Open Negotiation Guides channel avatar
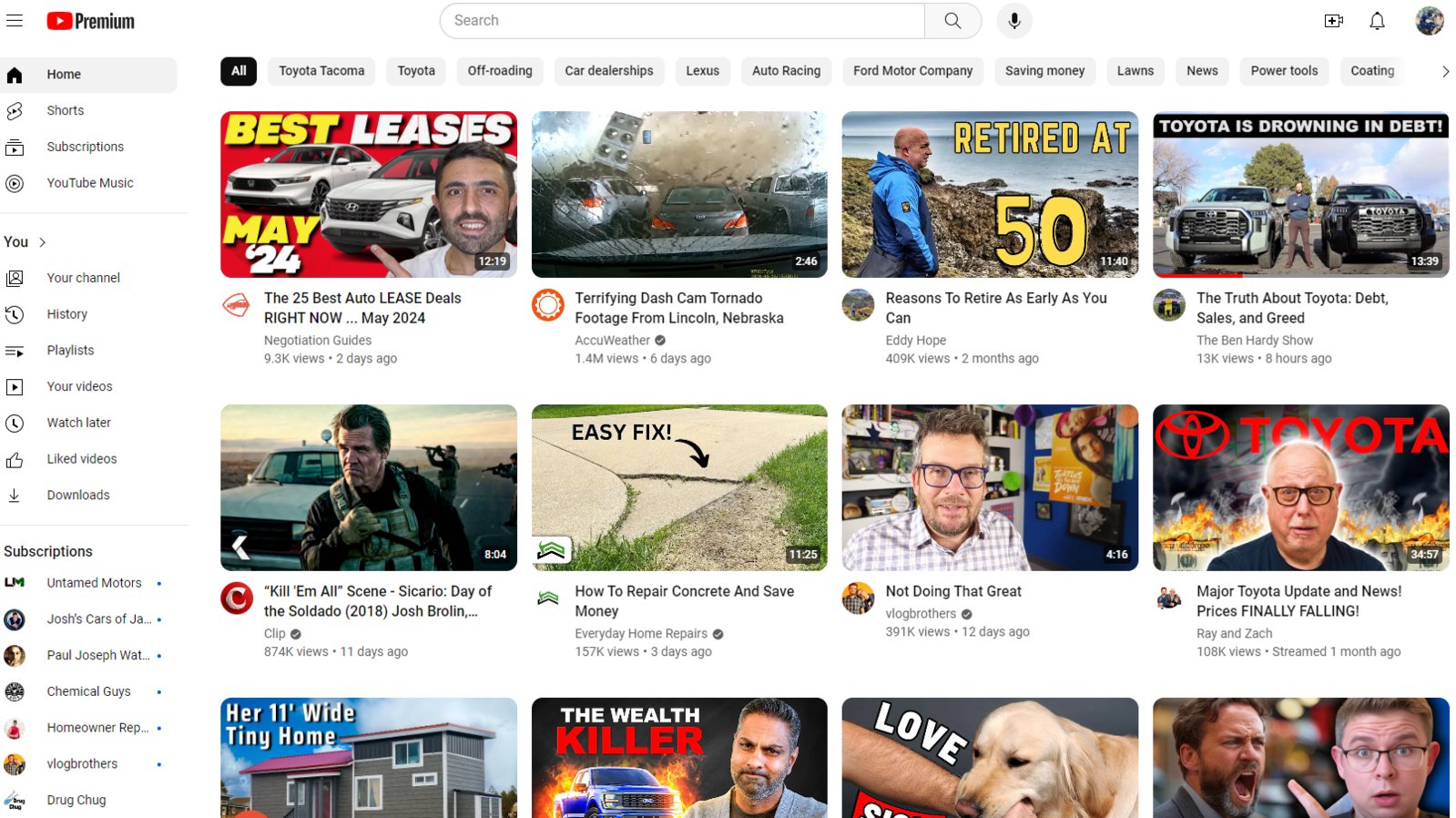This screenshot has width=1456, height=818. click(237, 305)
